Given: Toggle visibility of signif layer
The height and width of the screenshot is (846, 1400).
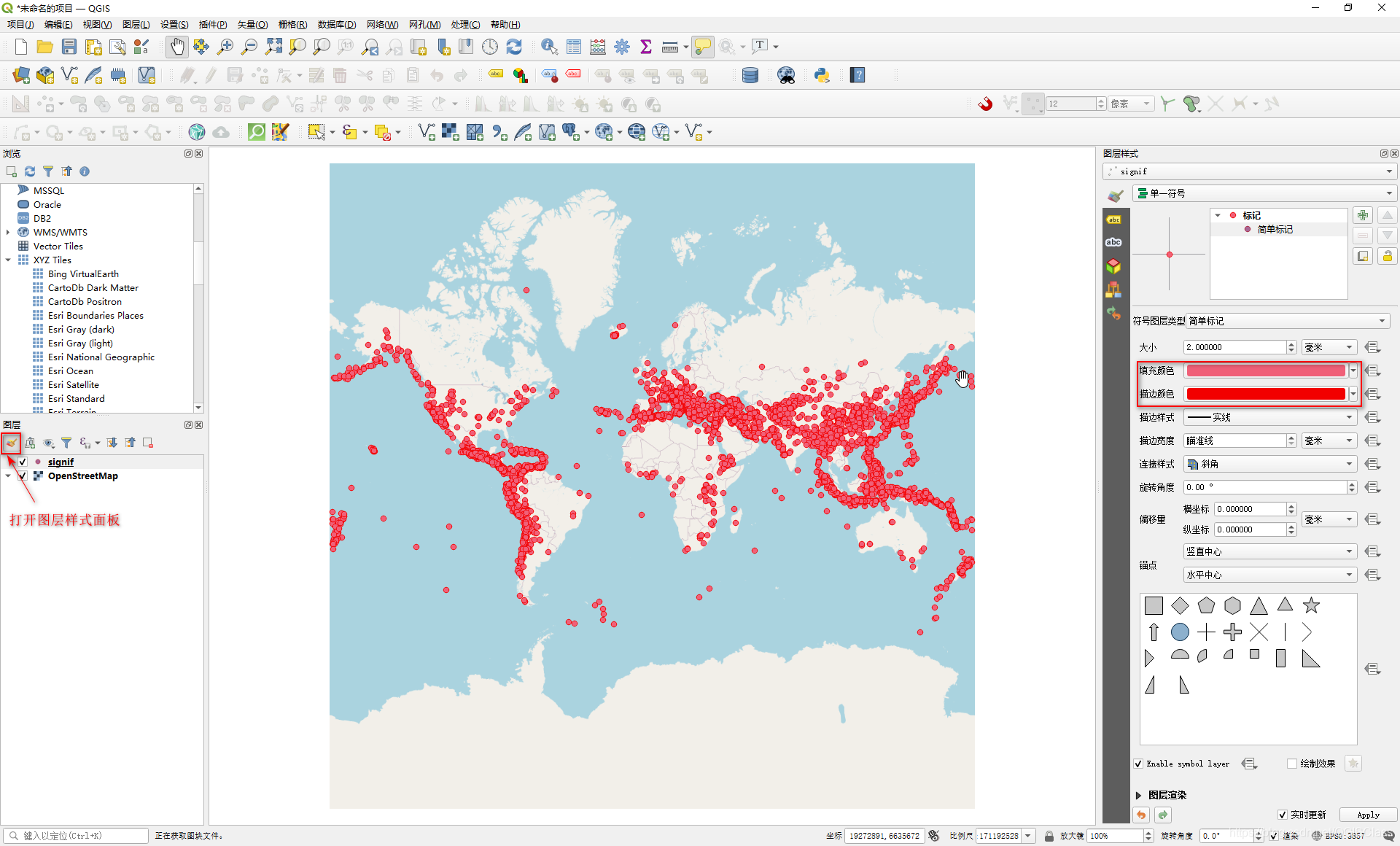Looking at the screenshot, I should coord(23,462).
